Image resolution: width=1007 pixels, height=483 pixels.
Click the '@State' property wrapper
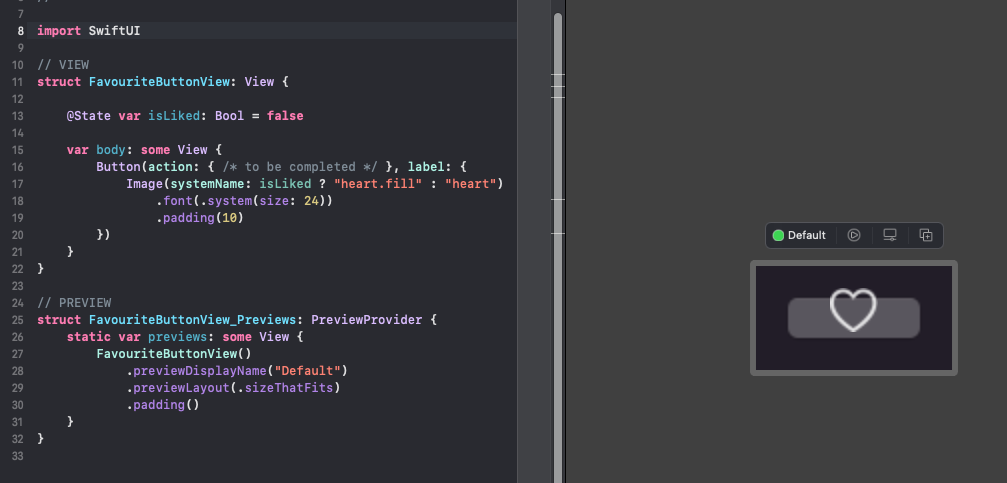(89, 116)
